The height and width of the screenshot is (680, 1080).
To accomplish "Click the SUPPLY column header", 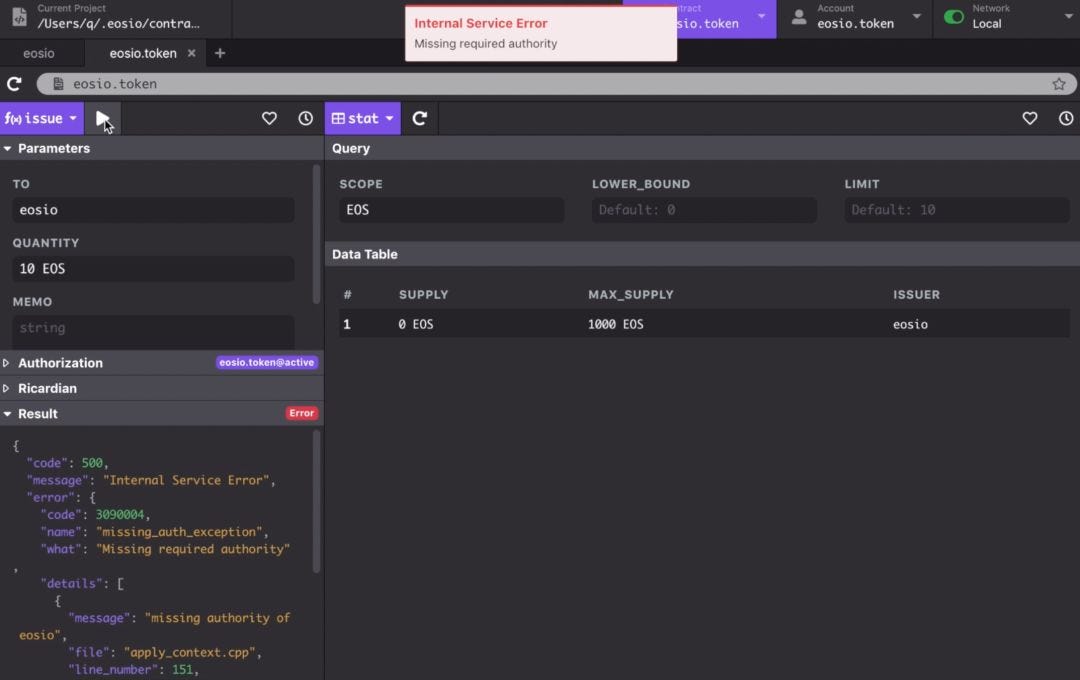I will click(x=424, y=295).
